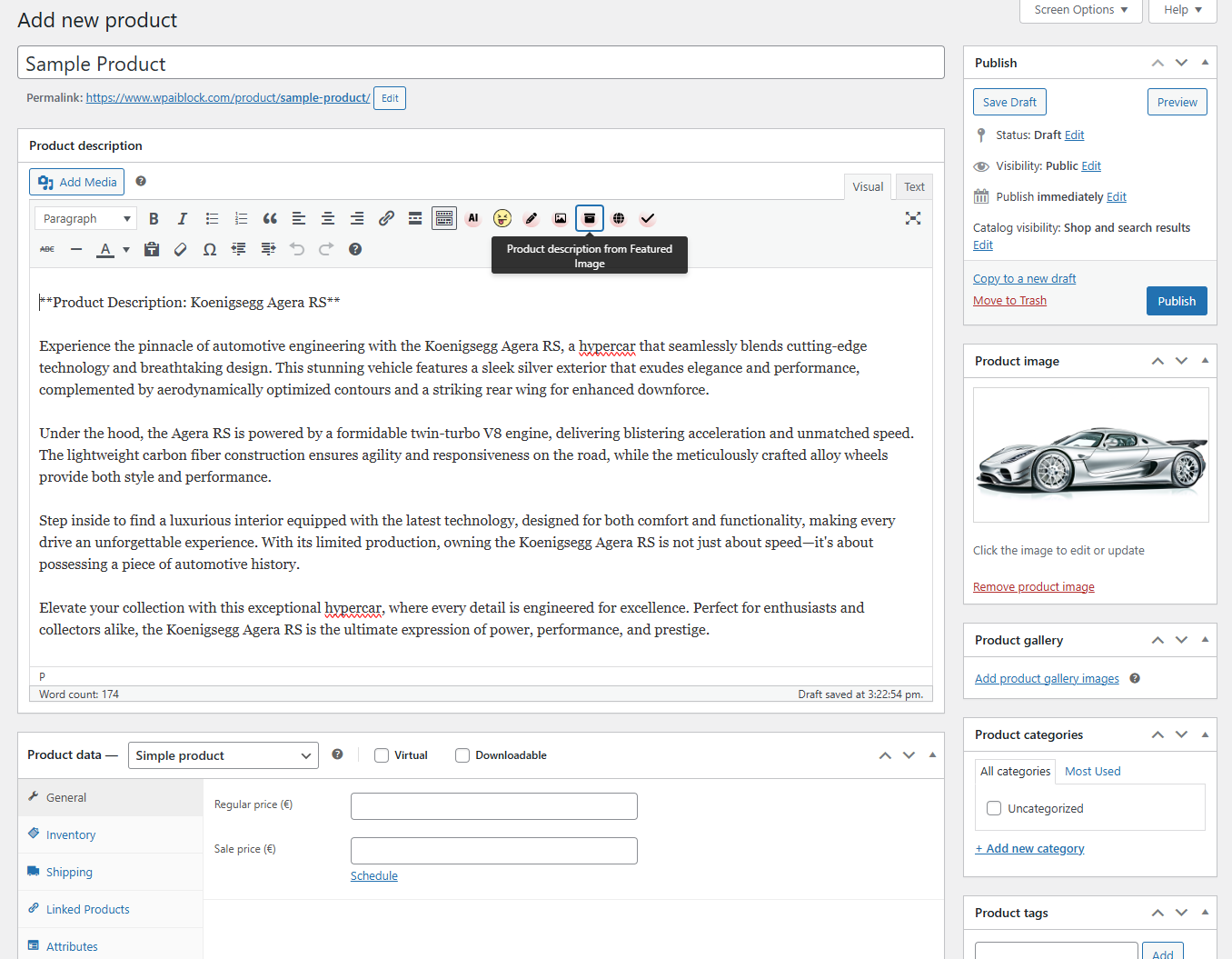Viewport: 1232px width, 959px height.
Task: Open the Simple product type dropdown
Action: 224,755
